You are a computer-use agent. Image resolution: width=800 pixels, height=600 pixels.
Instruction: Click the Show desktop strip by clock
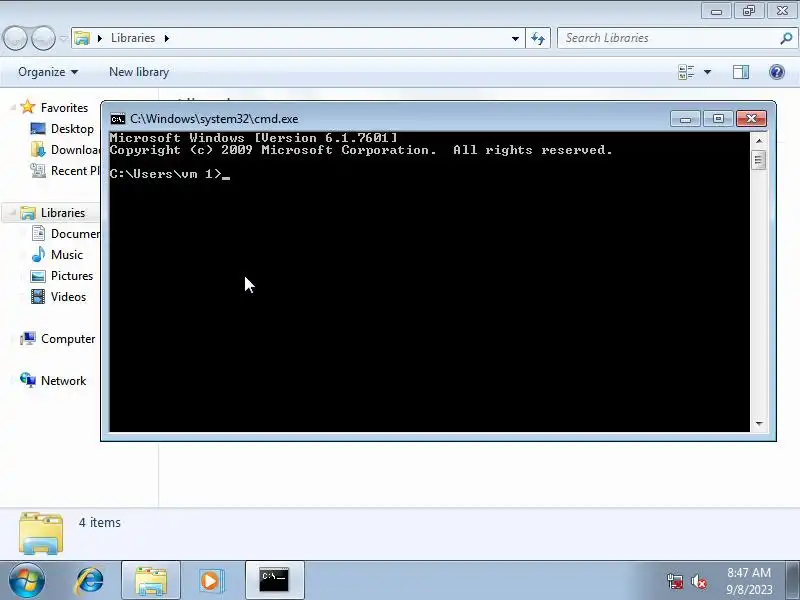(793, 581)
